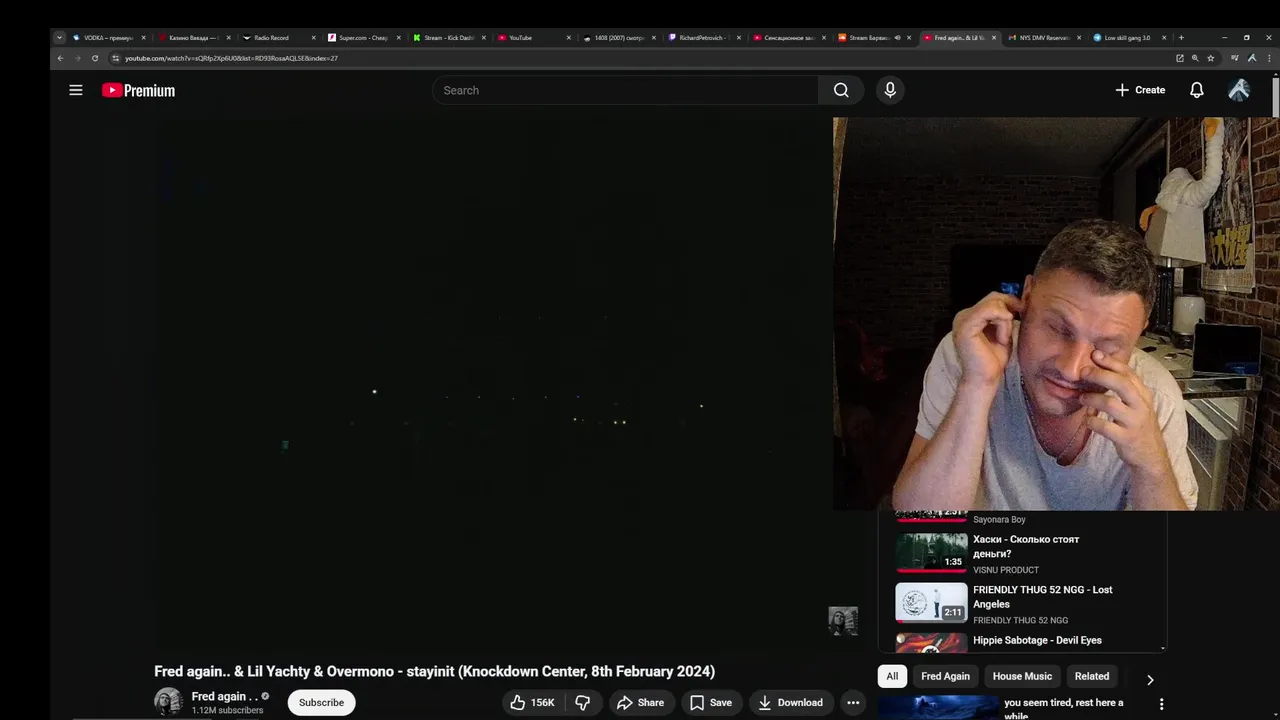Open options for 'you seem tired' video

(x=1161, y=704)
